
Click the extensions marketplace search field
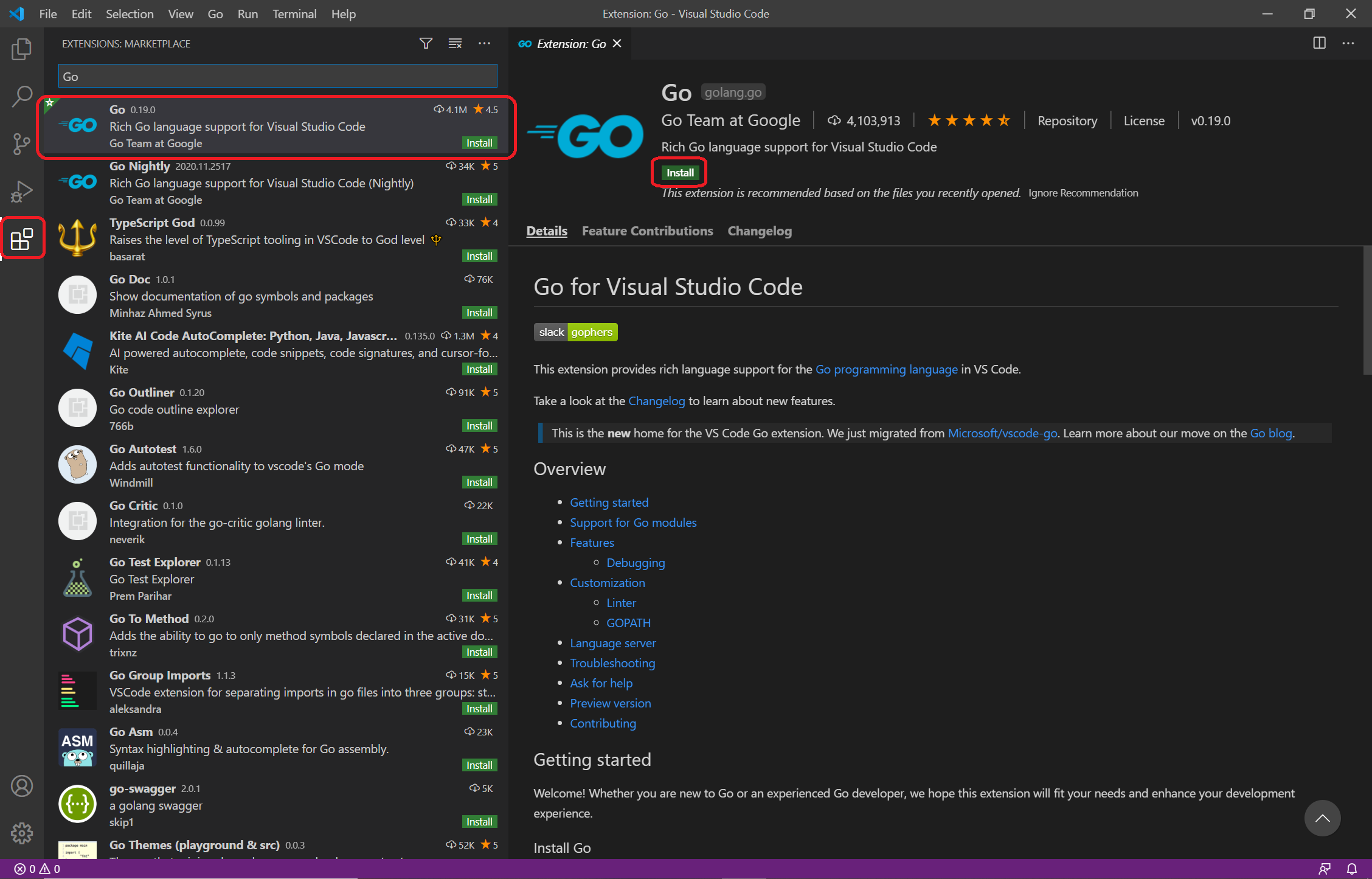(x=277, y=76)
